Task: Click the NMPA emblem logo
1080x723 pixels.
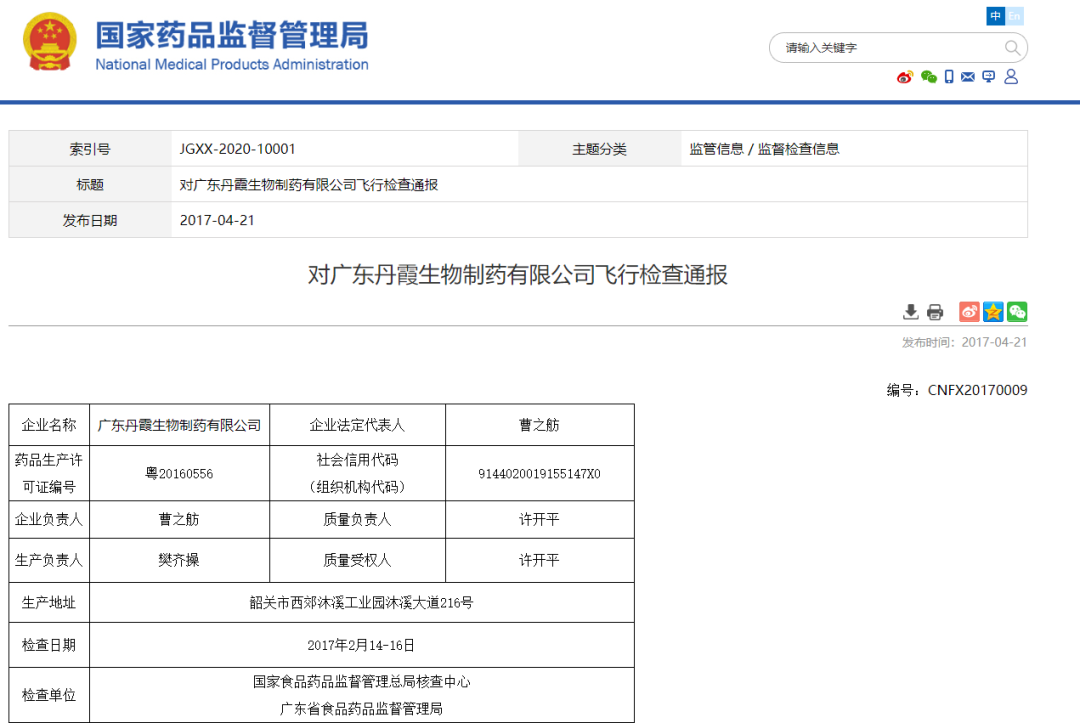Action: (x=48, y=44)
